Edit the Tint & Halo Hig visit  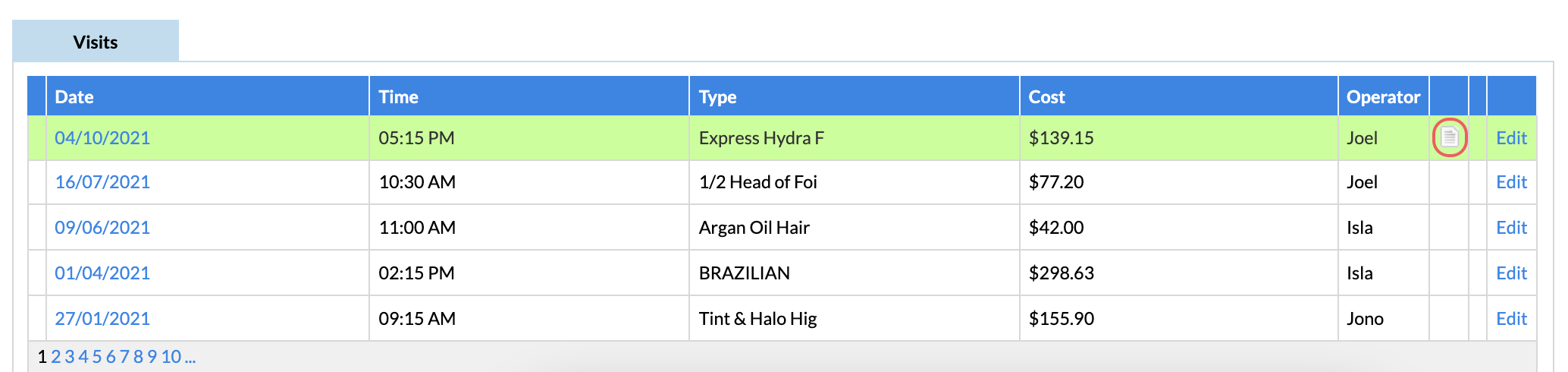pos(1511,319)
